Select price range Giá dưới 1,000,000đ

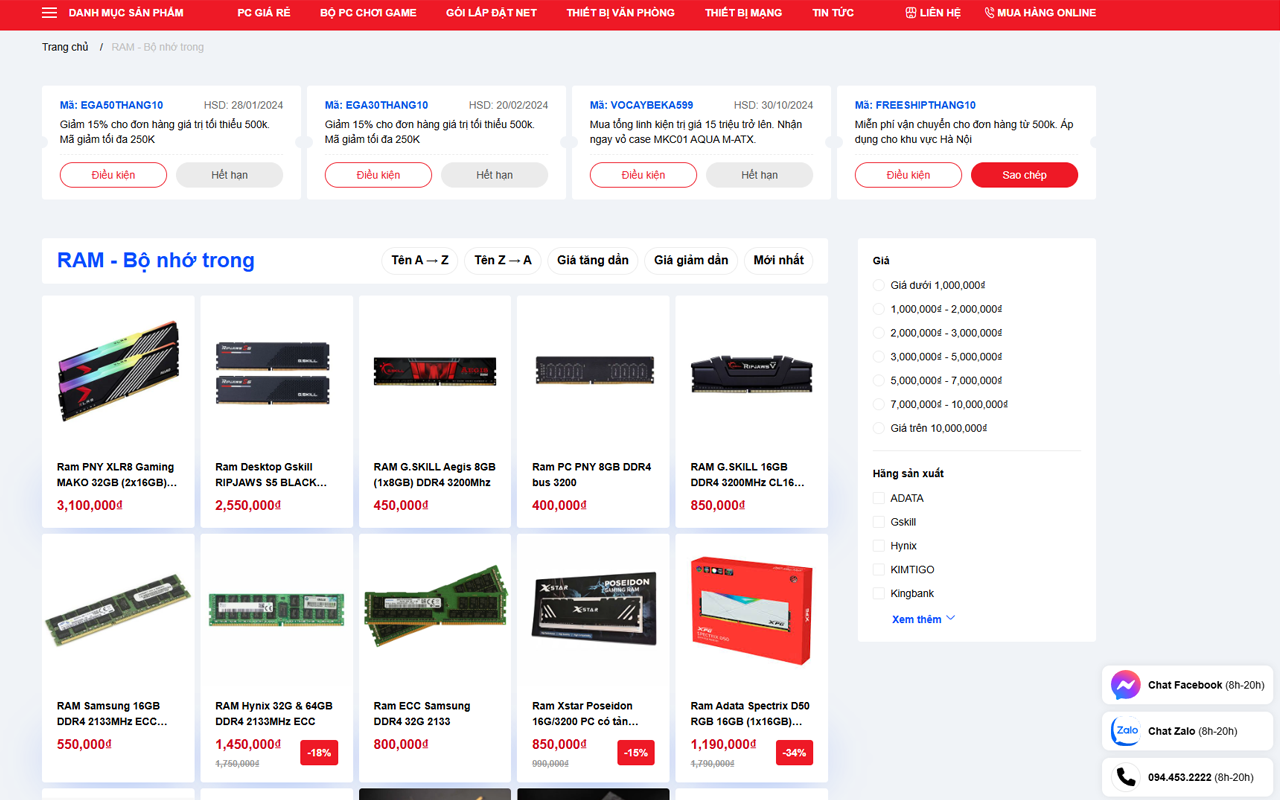tap(879, 285)
